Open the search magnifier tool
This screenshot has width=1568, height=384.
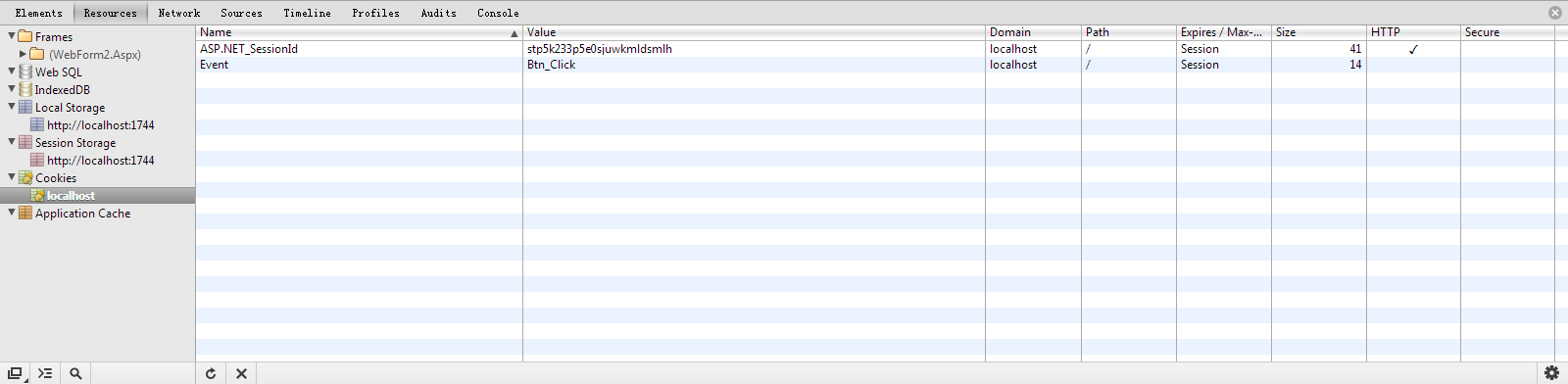click(75, 373)
